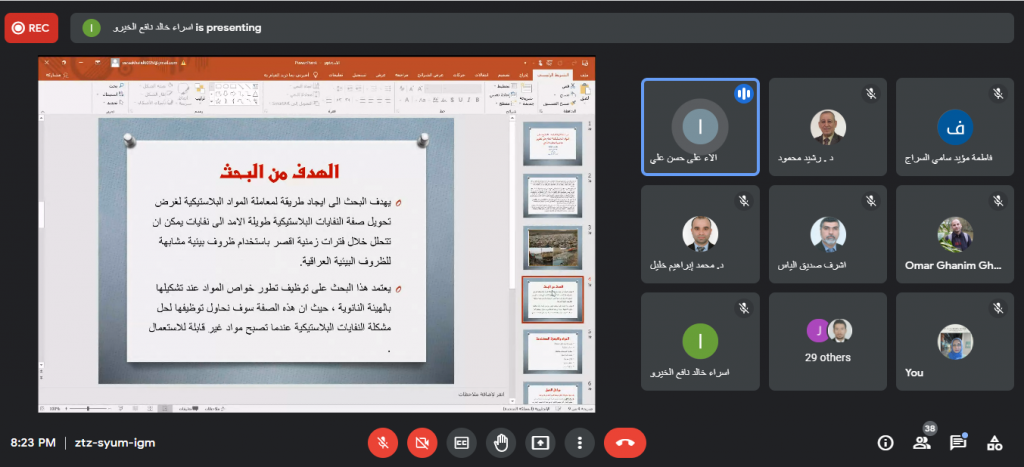Unmute the microphone in the call bar

pyautogui.click(x=382, y=442)
